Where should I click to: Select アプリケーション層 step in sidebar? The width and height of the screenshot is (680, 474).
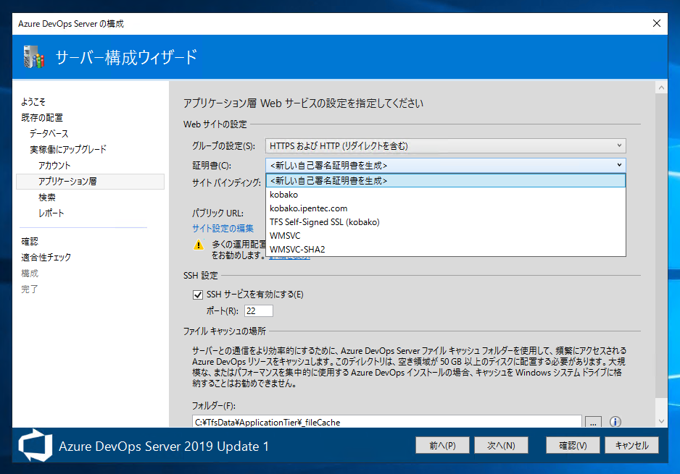90,181
